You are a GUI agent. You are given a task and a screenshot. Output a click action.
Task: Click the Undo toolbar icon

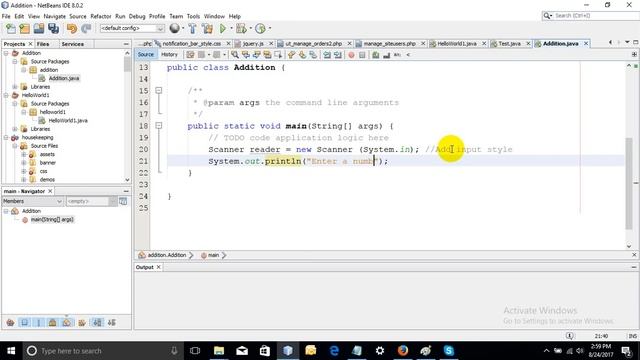point(72,29)
